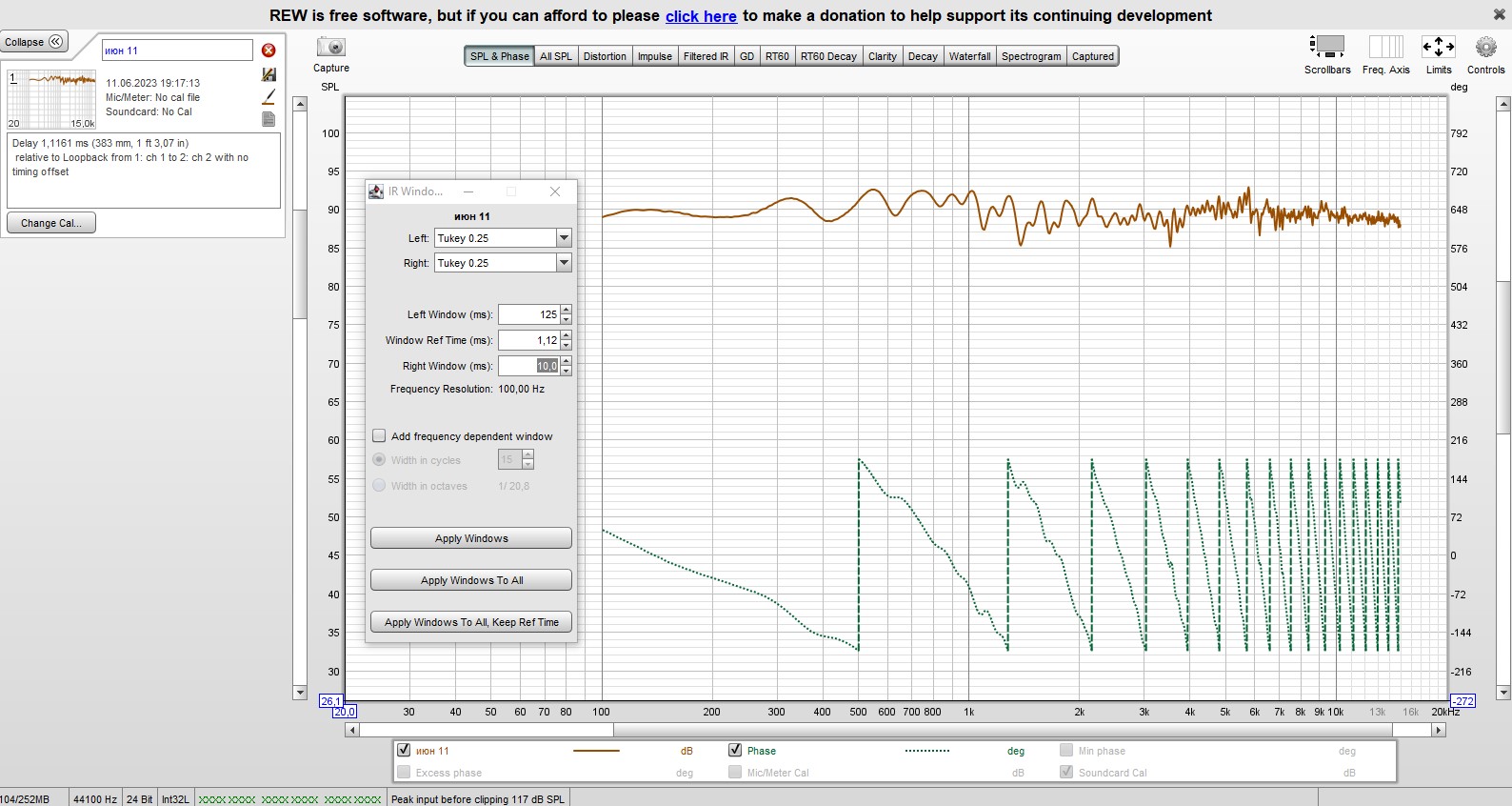
Task: Decrease Left Window value with down spinner
Action: click(x=567, y=319)
